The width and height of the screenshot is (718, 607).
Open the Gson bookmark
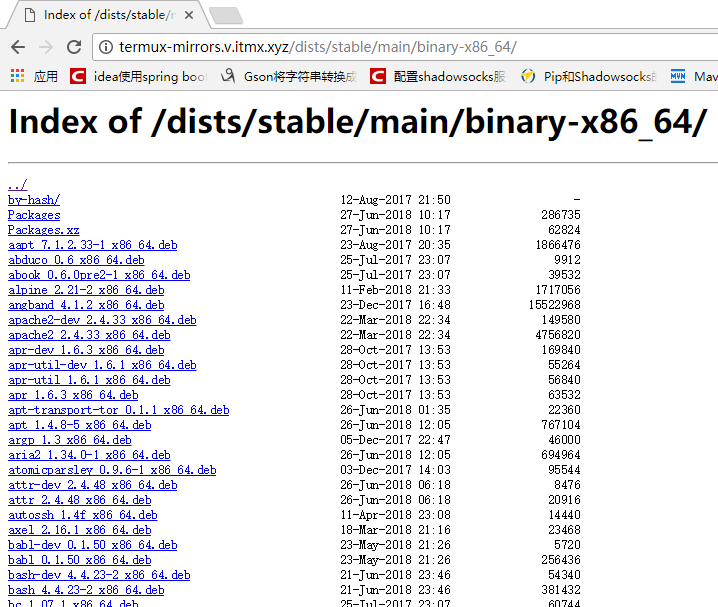coord(290,76)
